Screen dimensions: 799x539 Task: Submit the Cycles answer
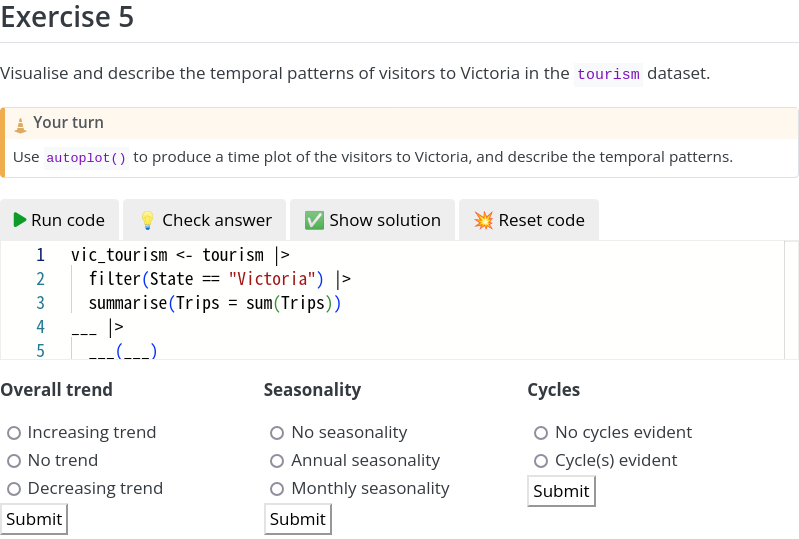tap(561, 491)
